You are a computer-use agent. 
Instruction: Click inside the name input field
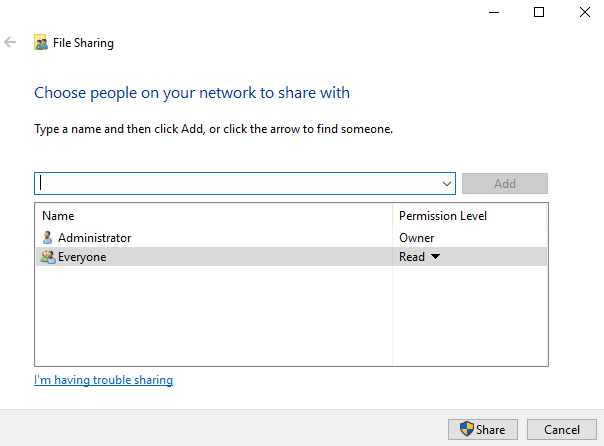(240, 184)
